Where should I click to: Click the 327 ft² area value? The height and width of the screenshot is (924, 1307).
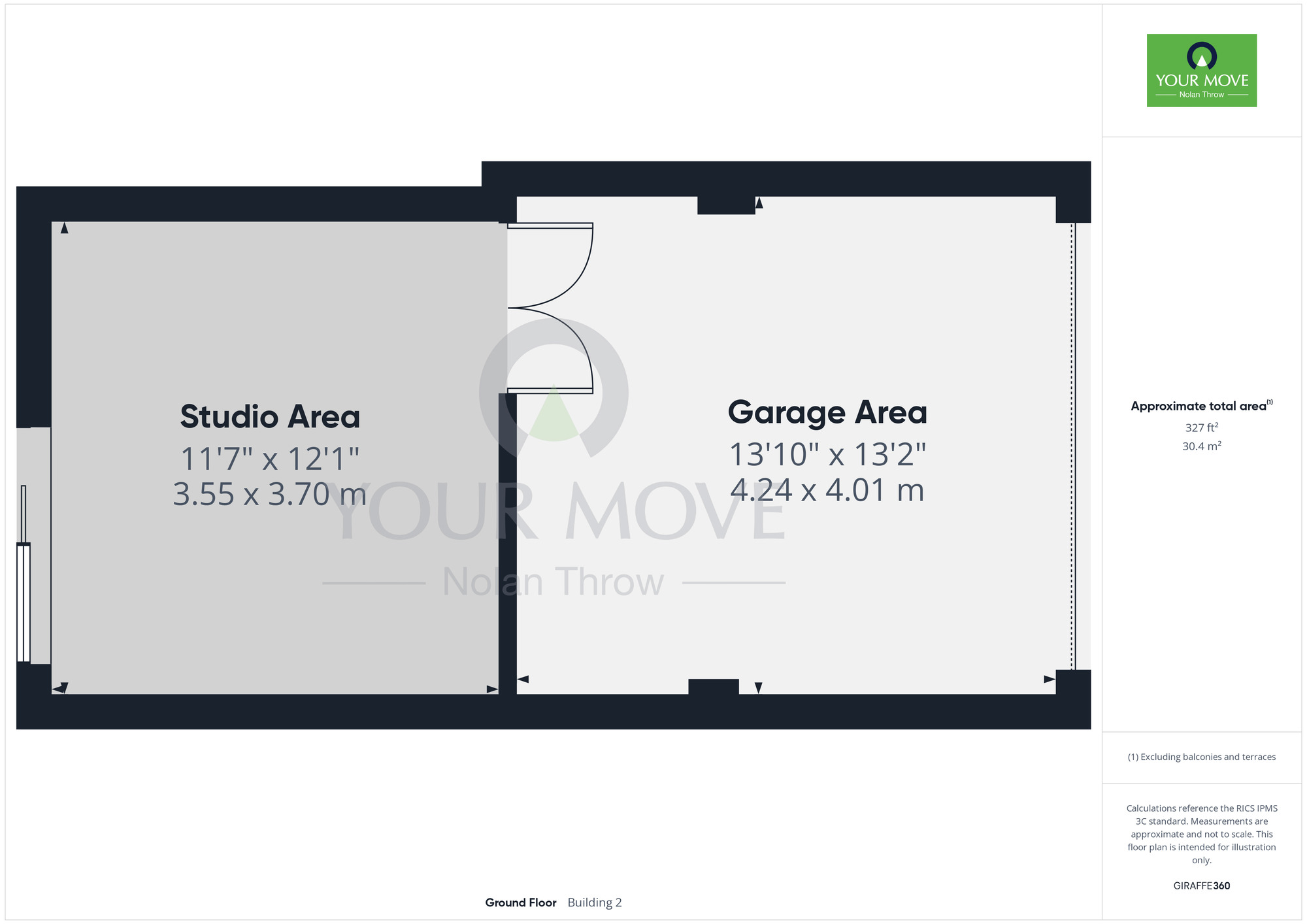(1201, 427)
